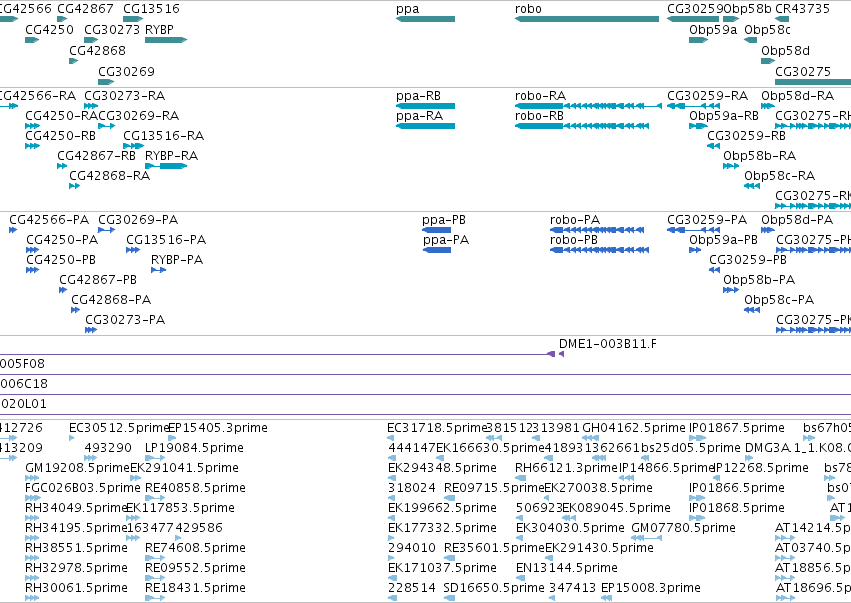Select the IP01867.5prime EST feature

[697, 437]
